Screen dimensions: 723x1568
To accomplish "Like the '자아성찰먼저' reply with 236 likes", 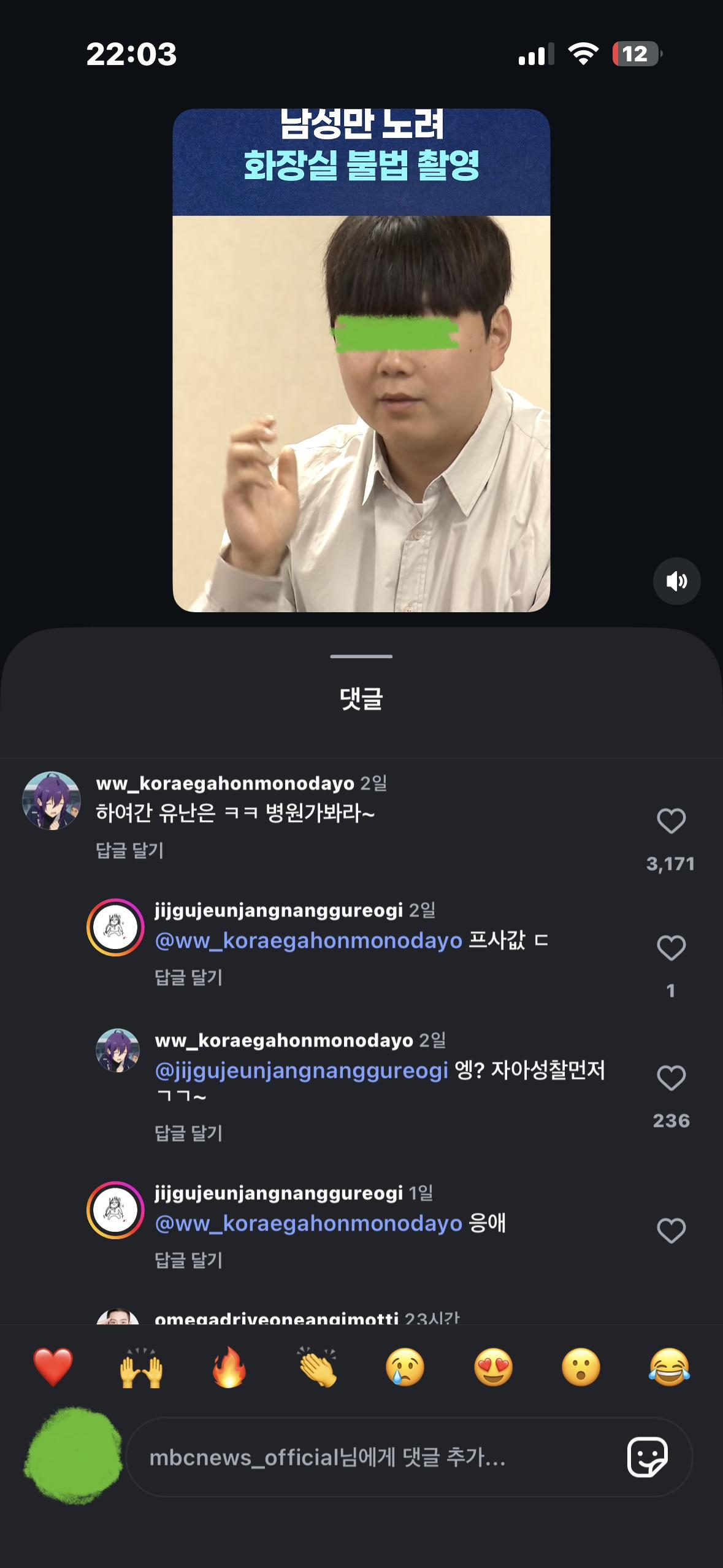I will click(671, 1078).
